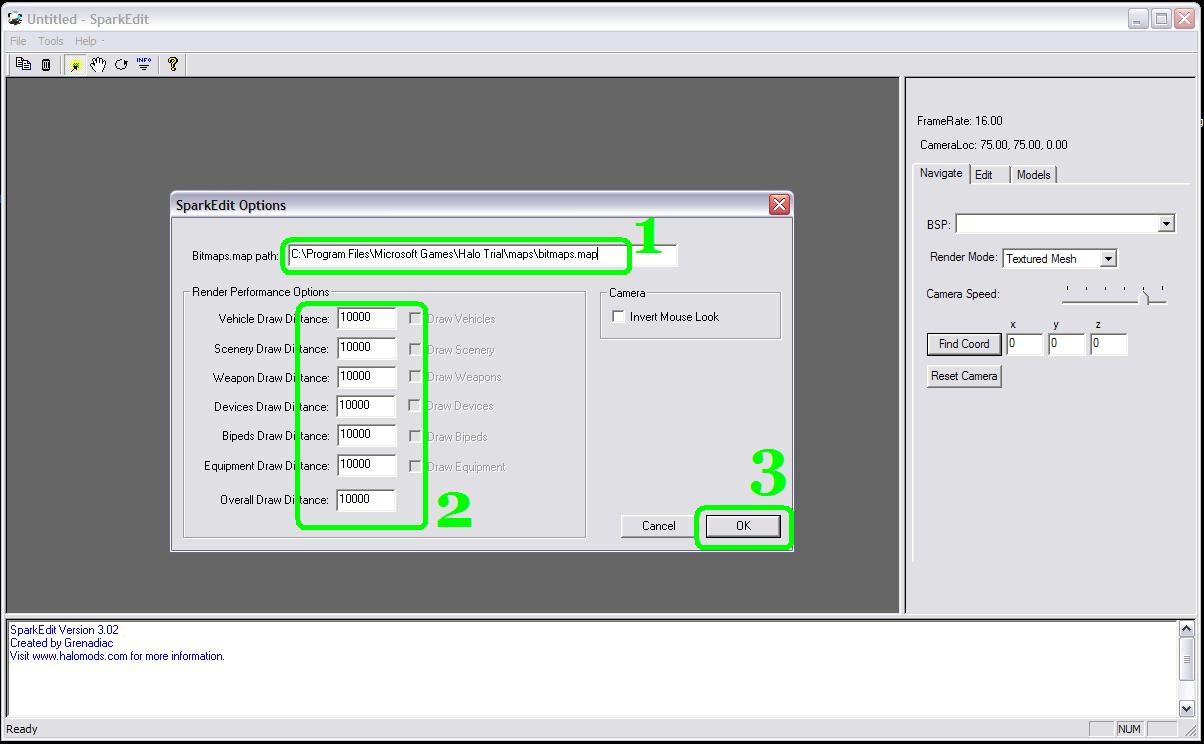The image size is (1204, 744).
Task: Open the Tools menu
Action: 50,41
